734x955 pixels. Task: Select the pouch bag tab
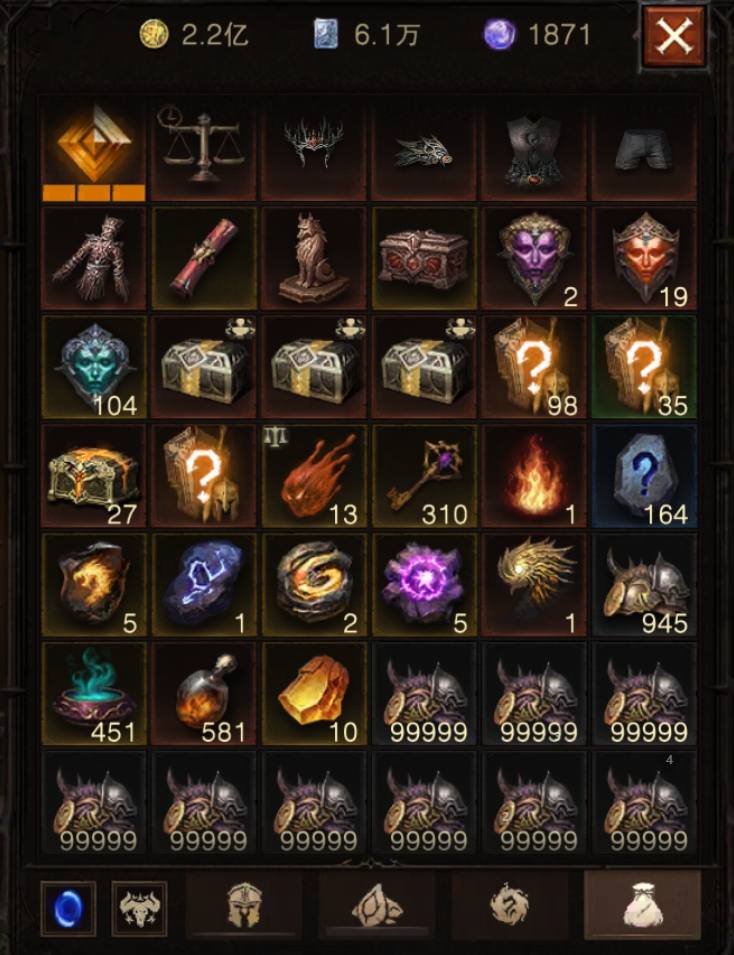coord(643,905)
